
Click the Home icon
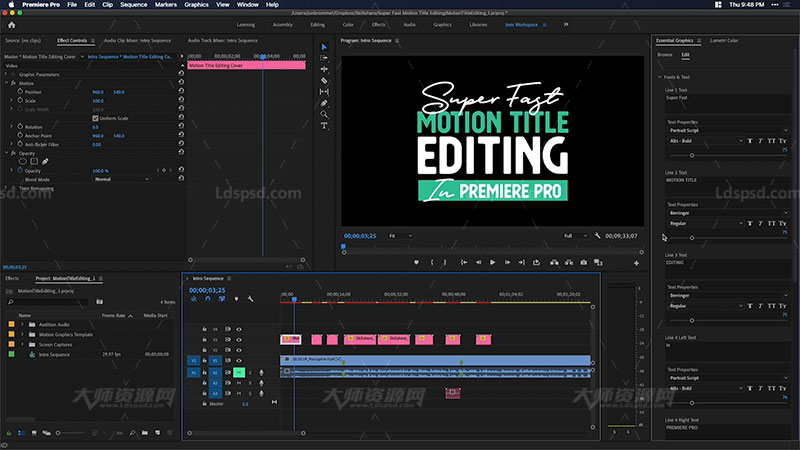point(12,24)
